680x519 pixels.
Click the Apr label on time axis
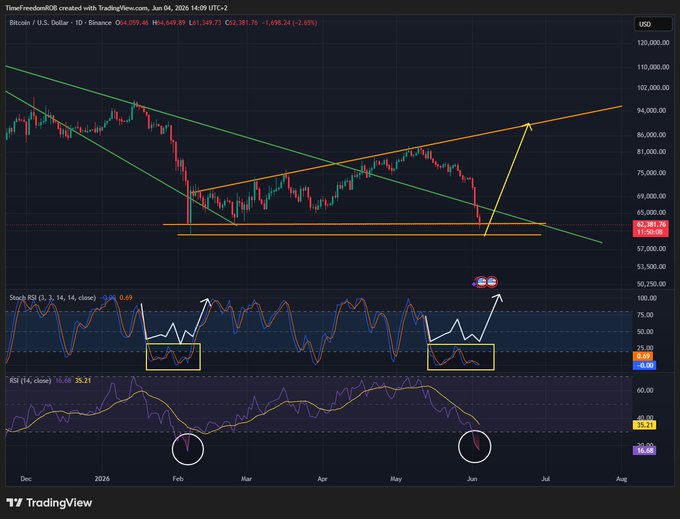[322, 479]
